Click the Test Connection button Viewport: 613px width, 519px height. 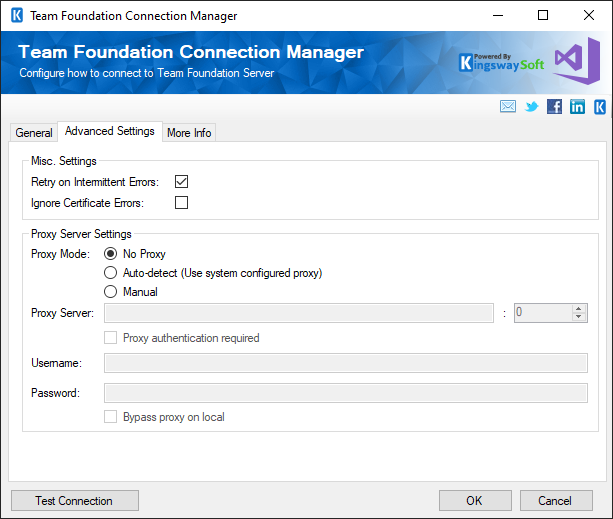click(75, 501)
